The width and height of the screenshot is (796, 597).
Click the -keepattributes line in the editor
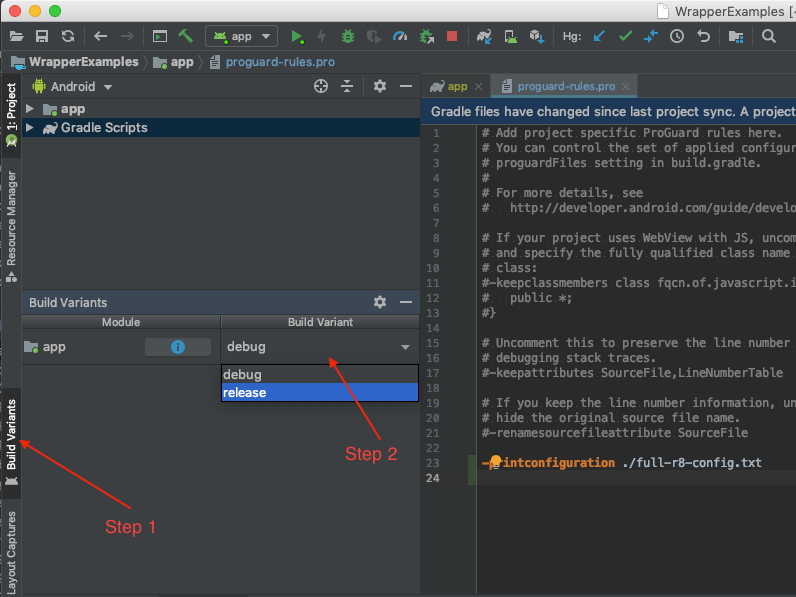[632, 373]
